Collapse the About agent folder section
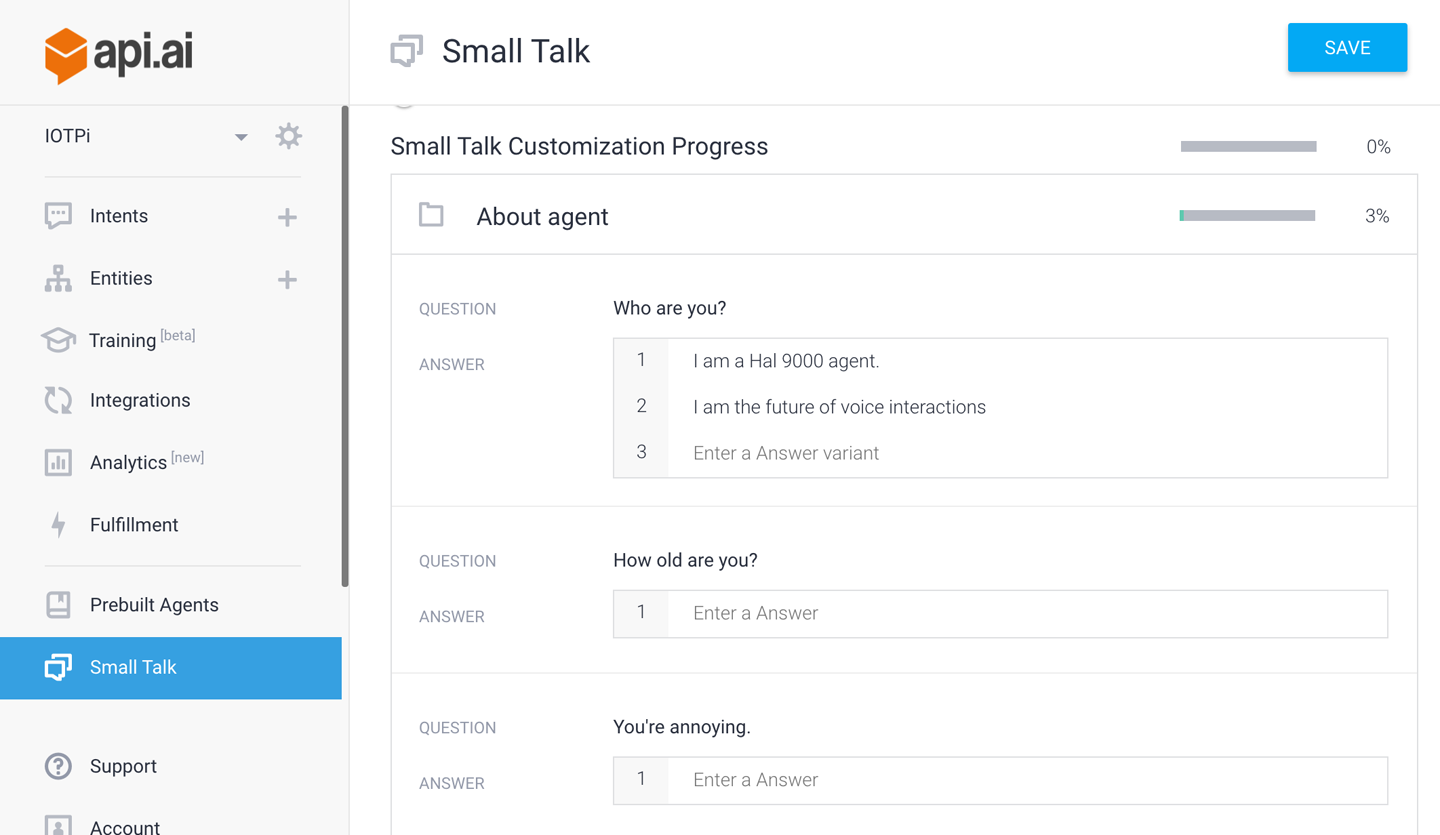Viewport: 1440px width, 835px height. [431, 215]
